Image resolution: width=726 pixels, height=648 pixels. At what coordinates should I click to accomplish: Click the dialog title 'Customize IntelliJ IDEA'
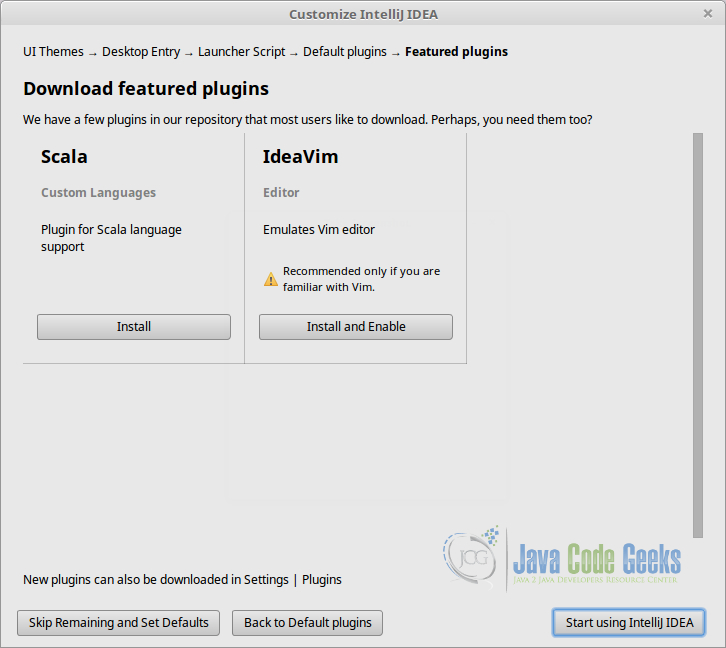point(363,14)
